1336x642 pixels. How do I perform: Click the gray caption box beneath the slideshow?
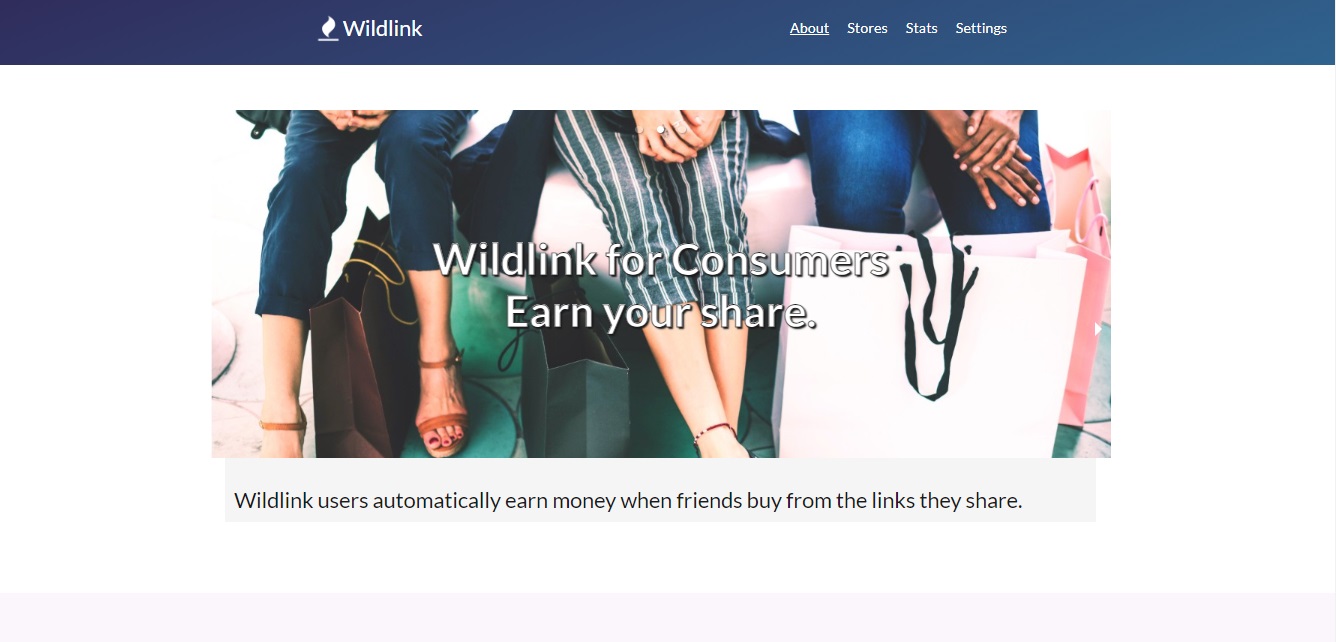[660, 490]
